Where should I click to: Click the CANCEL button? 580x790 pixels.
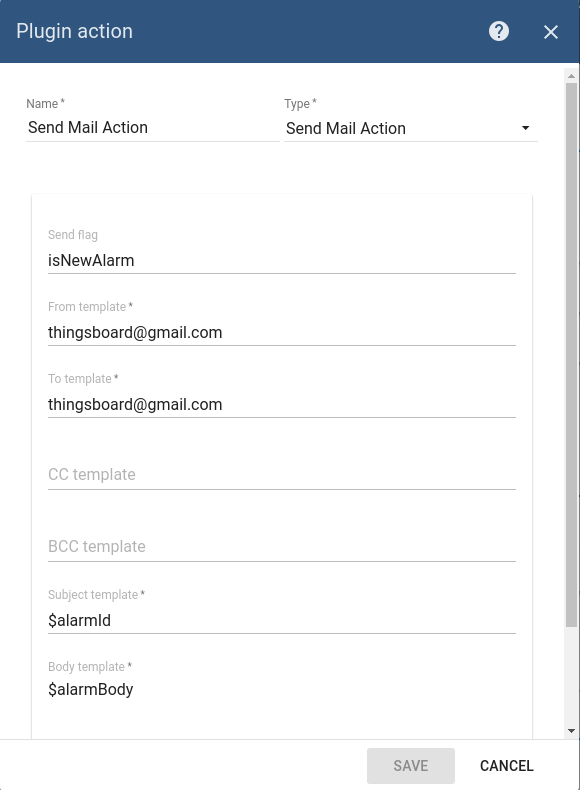click(506, 766)
